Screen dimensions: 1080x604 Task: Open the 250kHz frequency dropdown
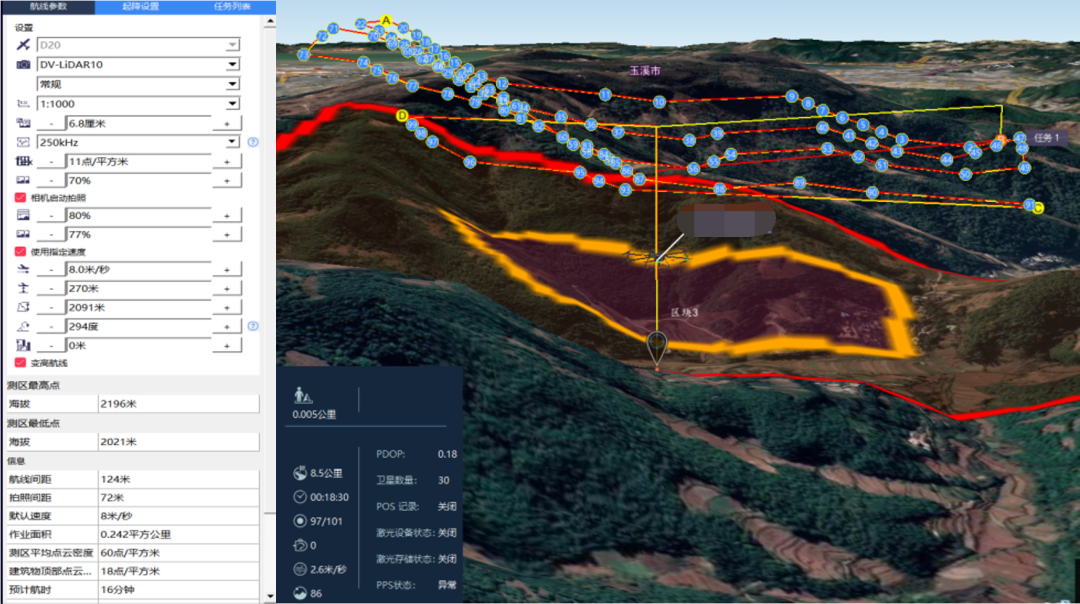[232, 142]
